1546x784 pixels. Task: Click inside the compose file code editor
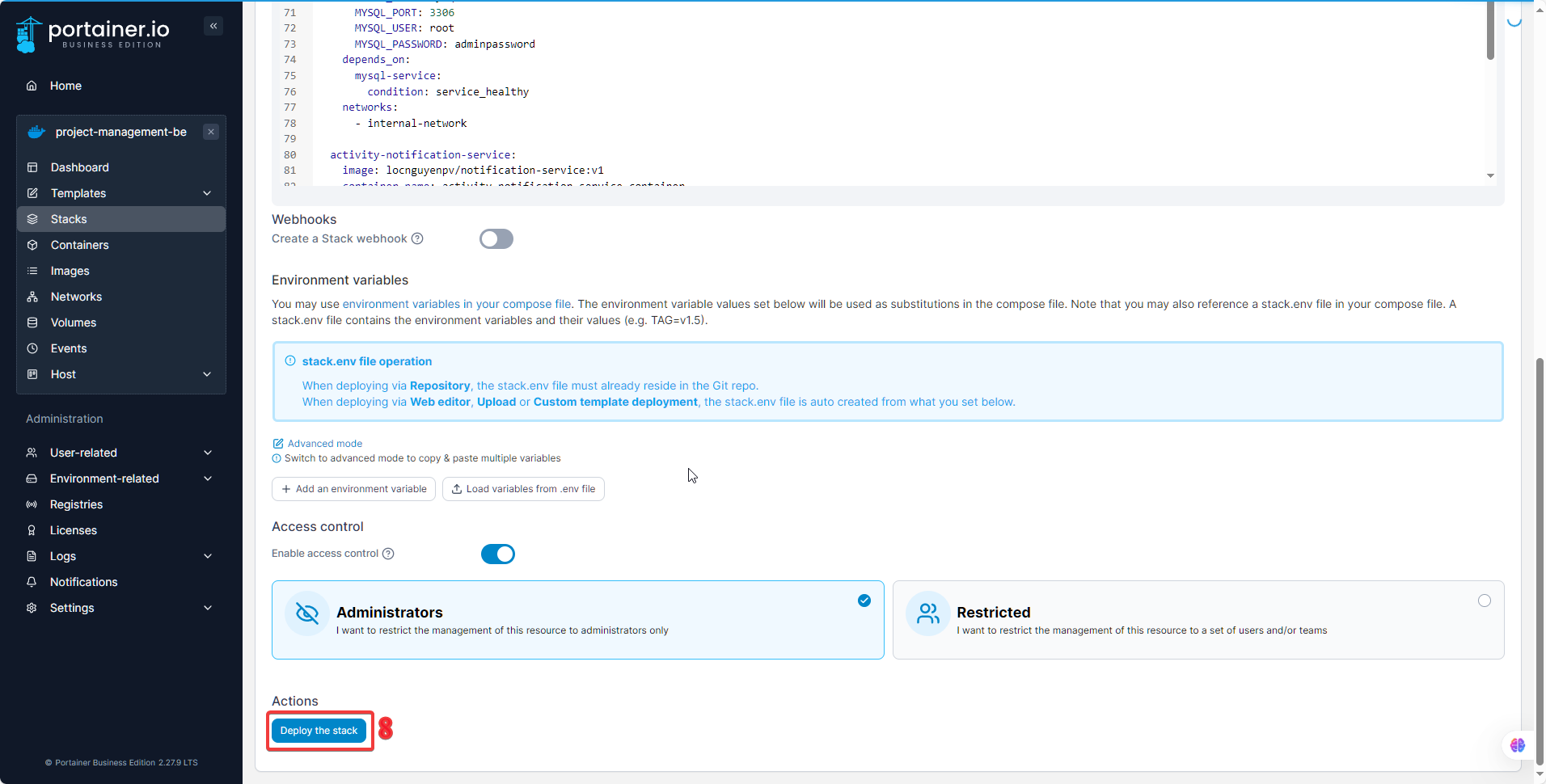tap(884, 93)
